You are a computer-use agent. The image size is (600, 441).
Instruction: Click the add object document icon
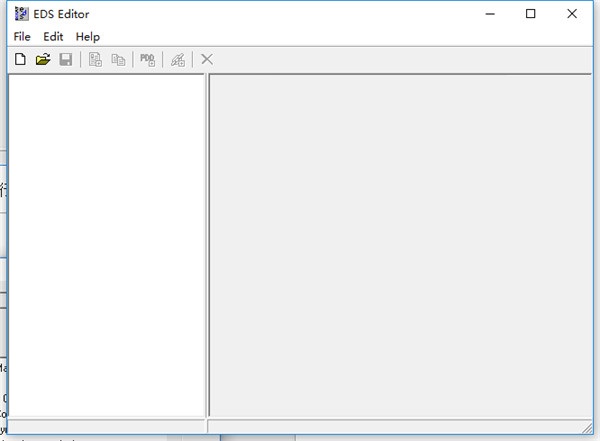96,60
